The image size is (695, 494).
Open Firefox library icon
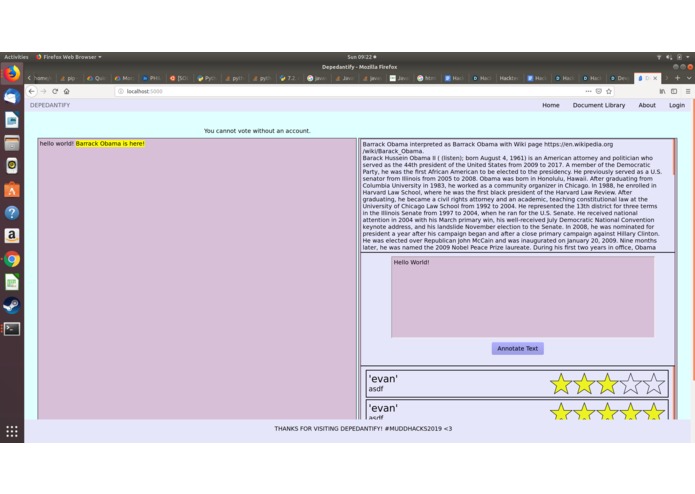click(662, 91)
